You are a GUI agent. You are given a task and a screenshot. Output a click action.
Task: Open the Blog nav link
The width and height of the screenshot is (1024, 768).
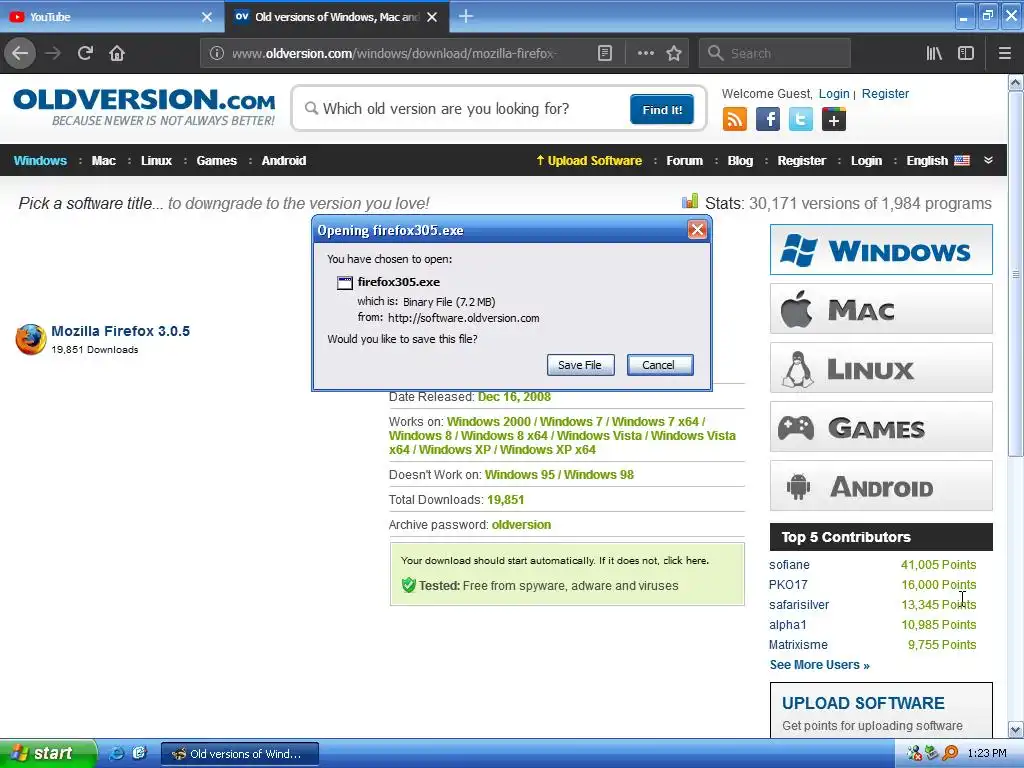(740, 161)
